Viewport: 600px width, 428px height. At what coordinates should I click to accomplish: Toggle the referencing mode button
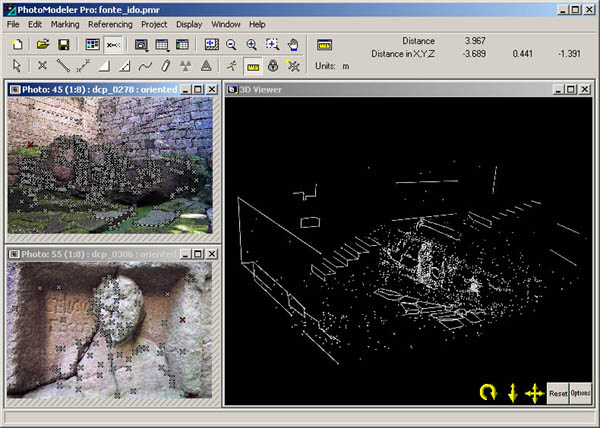[113, 45]
